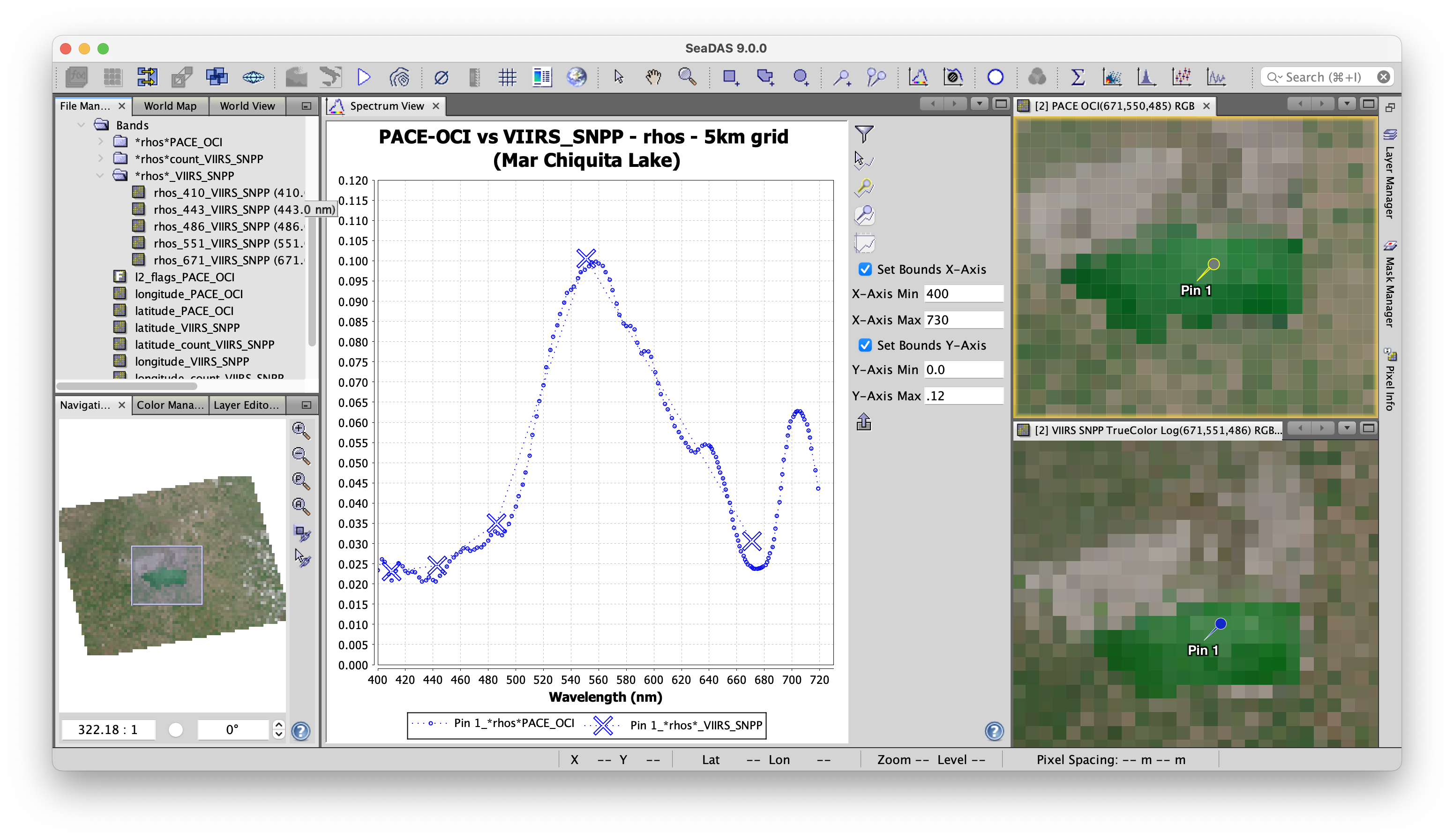Switch to the World View tab
1454x840 pixels.
tap(247, 105)
